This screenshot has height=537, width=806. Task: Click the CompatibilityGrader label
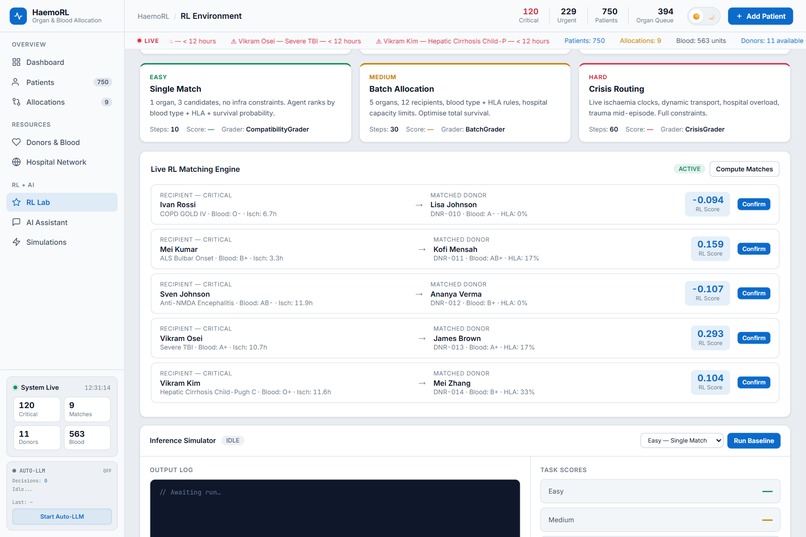pyautogui.click(x=278, y=129)
